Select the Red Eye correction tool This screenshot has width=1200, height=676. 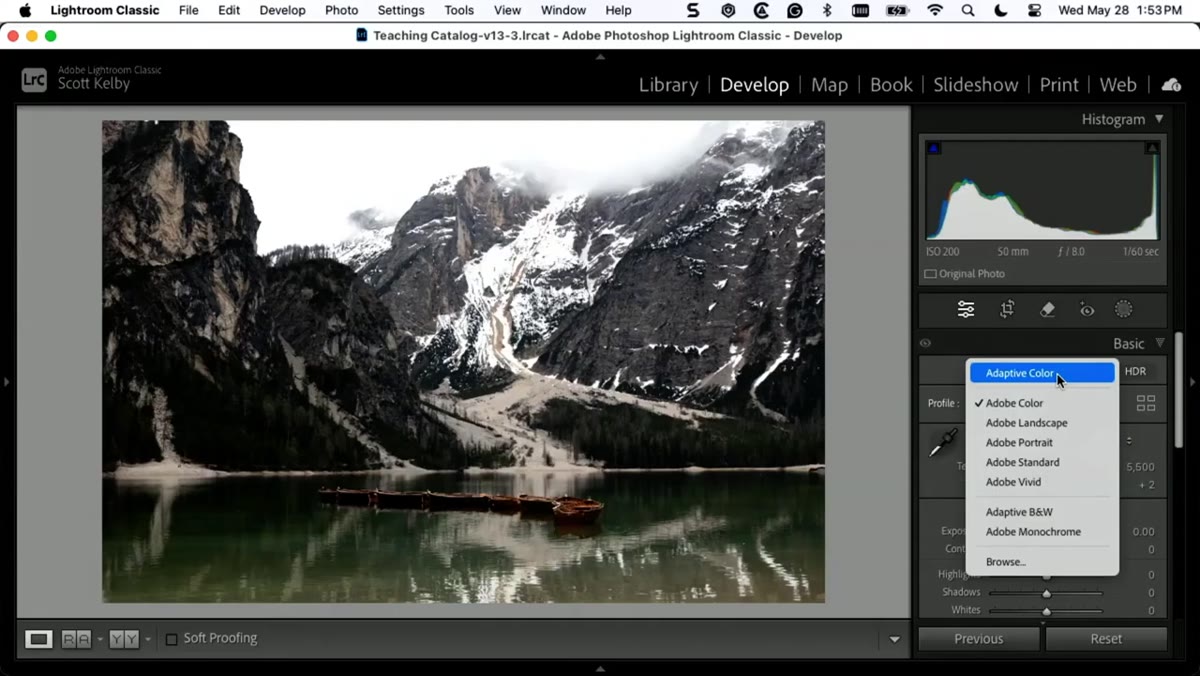1087,310
